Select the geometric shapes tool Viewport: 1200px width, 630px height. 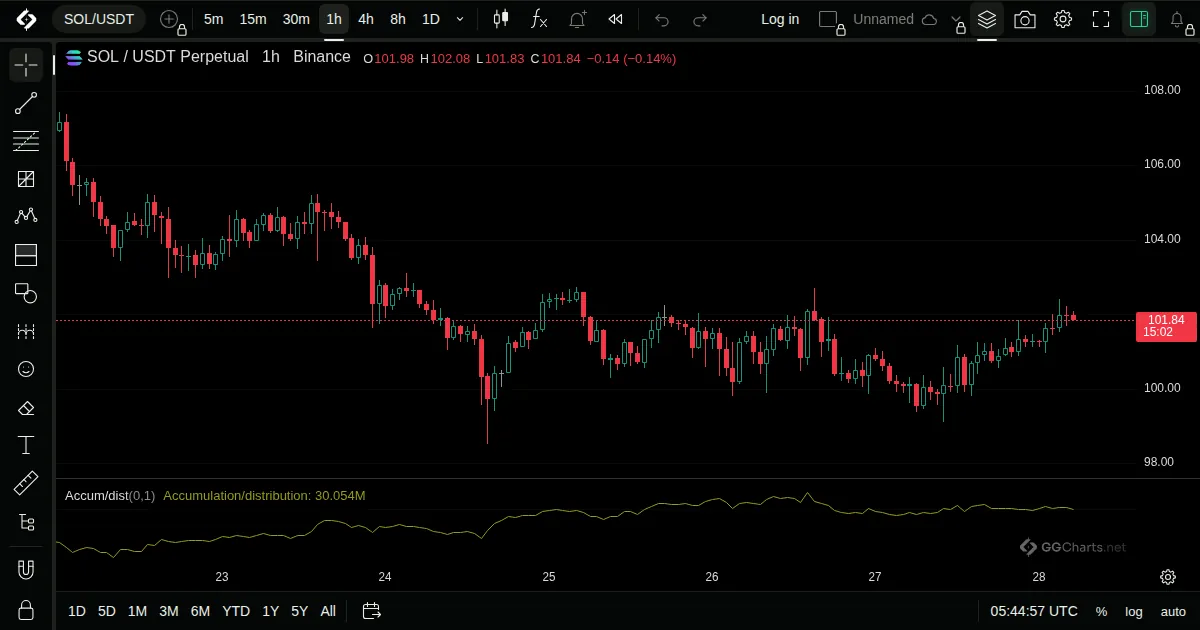(26, 293)
